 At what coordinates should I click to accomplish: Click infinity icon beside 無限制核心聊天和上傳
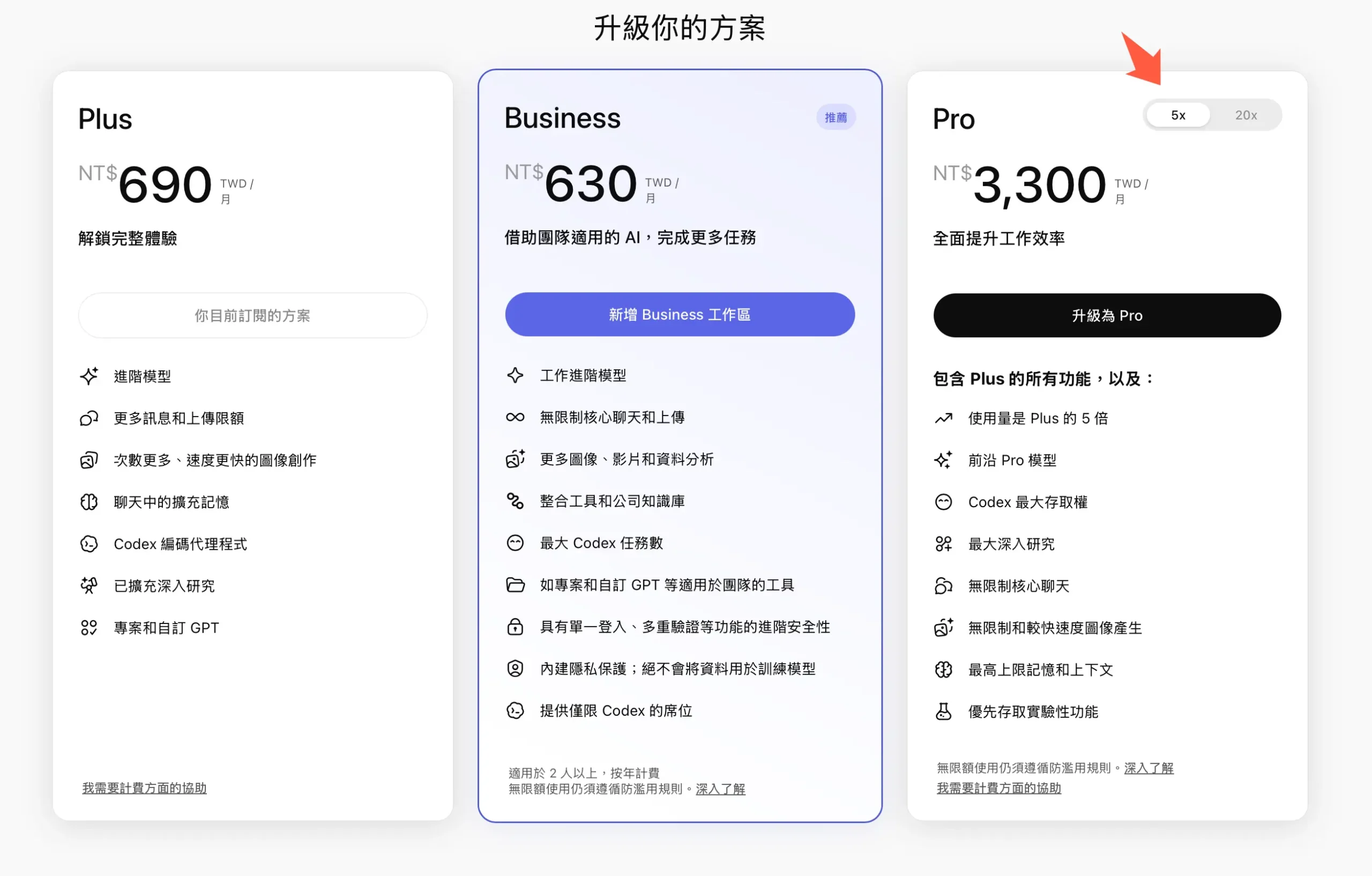(x=515, y=417)
